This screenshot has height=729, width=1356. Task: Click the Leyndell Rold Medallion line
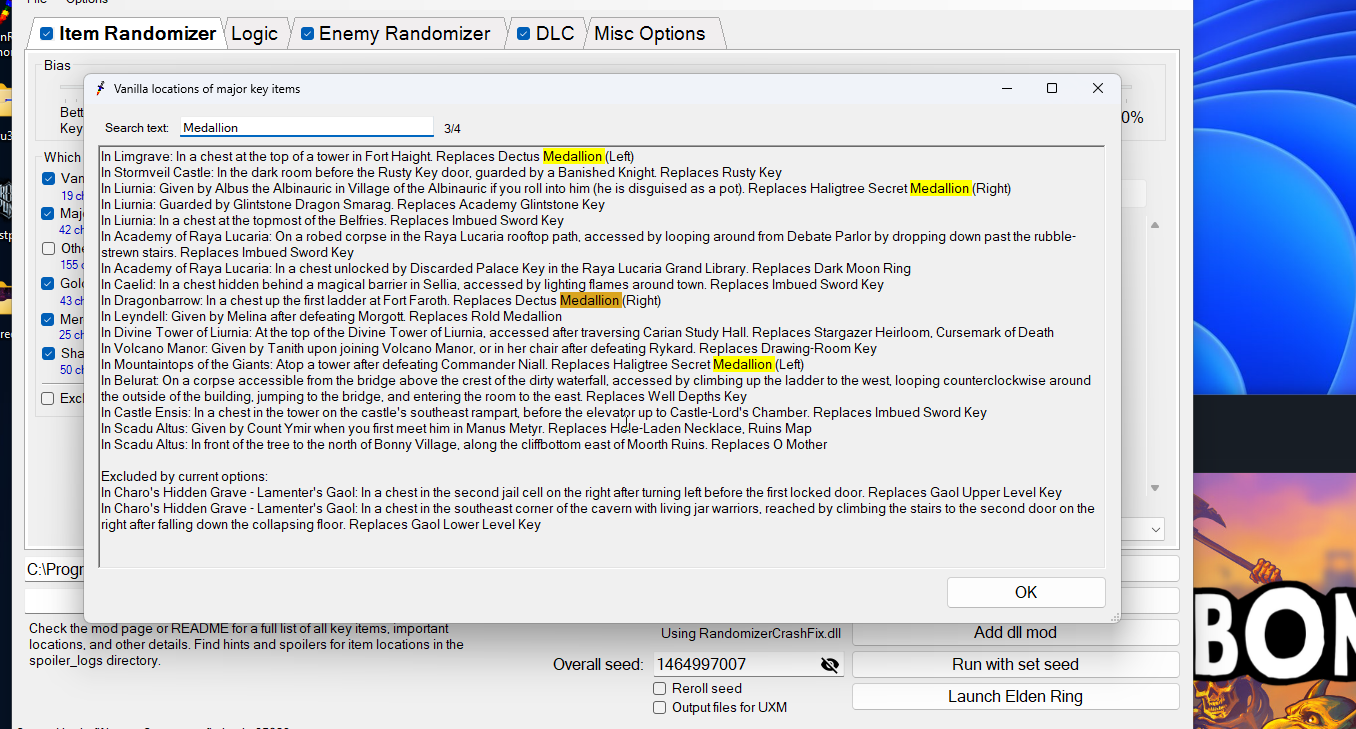[331, 317]
